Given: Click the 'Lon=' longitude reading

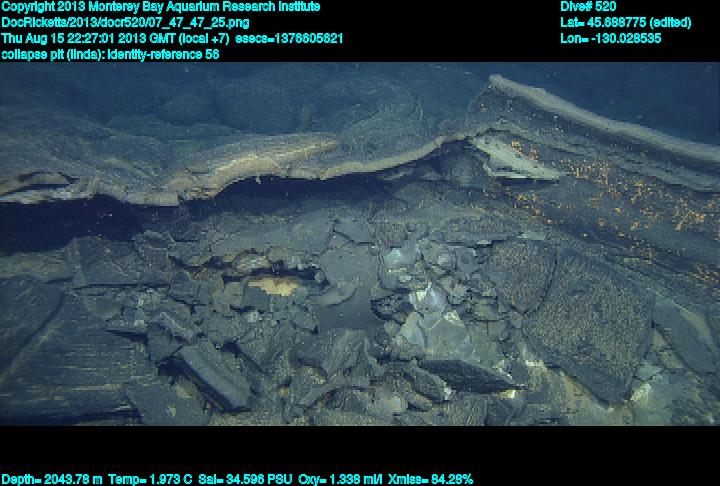Looking at the screenshot, I should 611,38.
